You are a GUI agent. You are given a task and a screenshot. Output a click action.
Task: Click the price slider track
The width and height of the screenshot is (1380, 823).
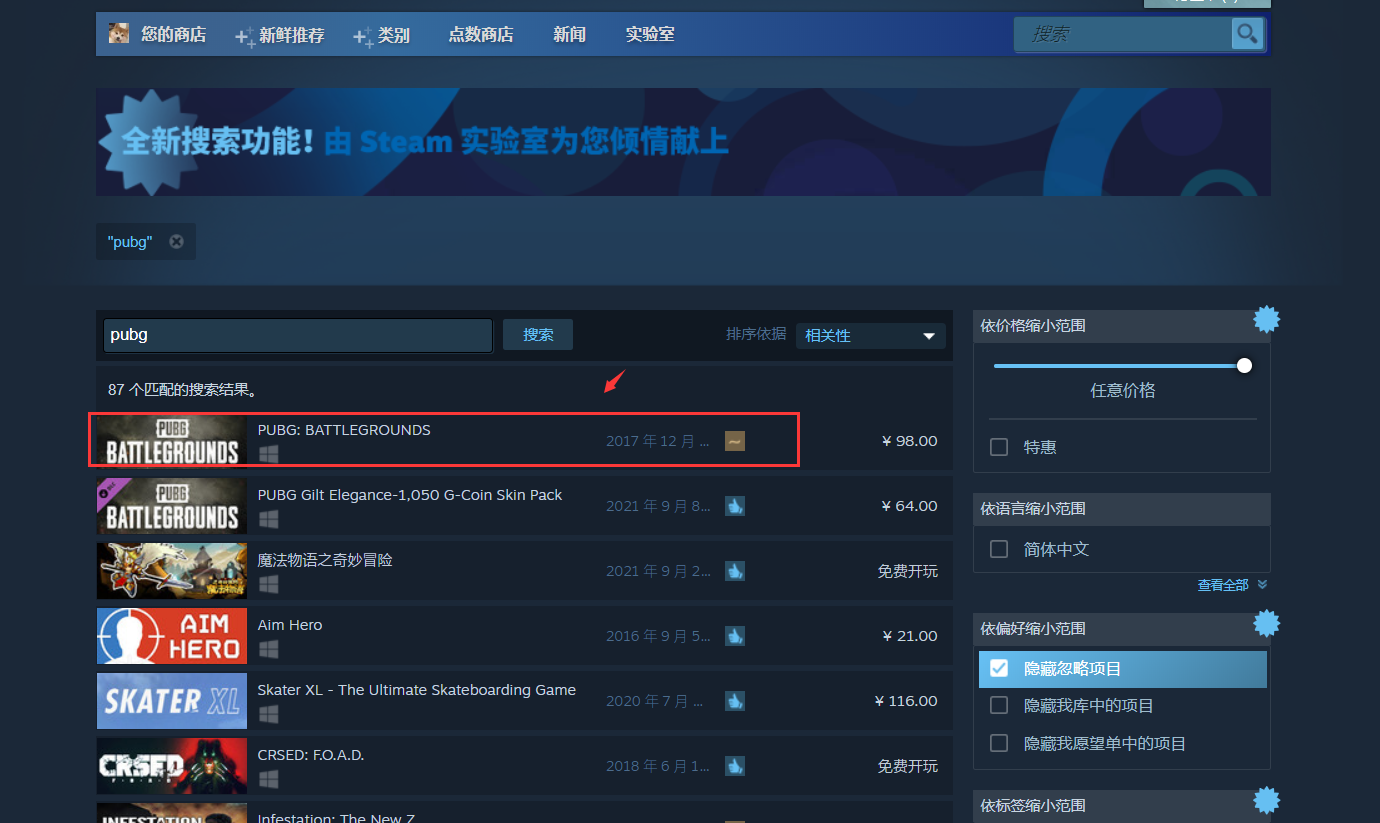pyautogui.click(x=1118, y=366)
